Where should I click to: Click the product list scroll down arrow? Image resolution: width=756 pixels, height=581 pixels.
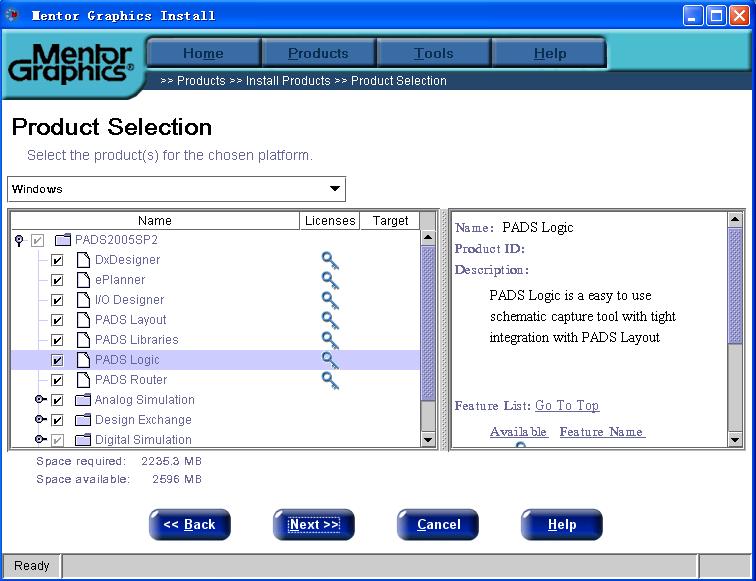[x=428, y=439]
